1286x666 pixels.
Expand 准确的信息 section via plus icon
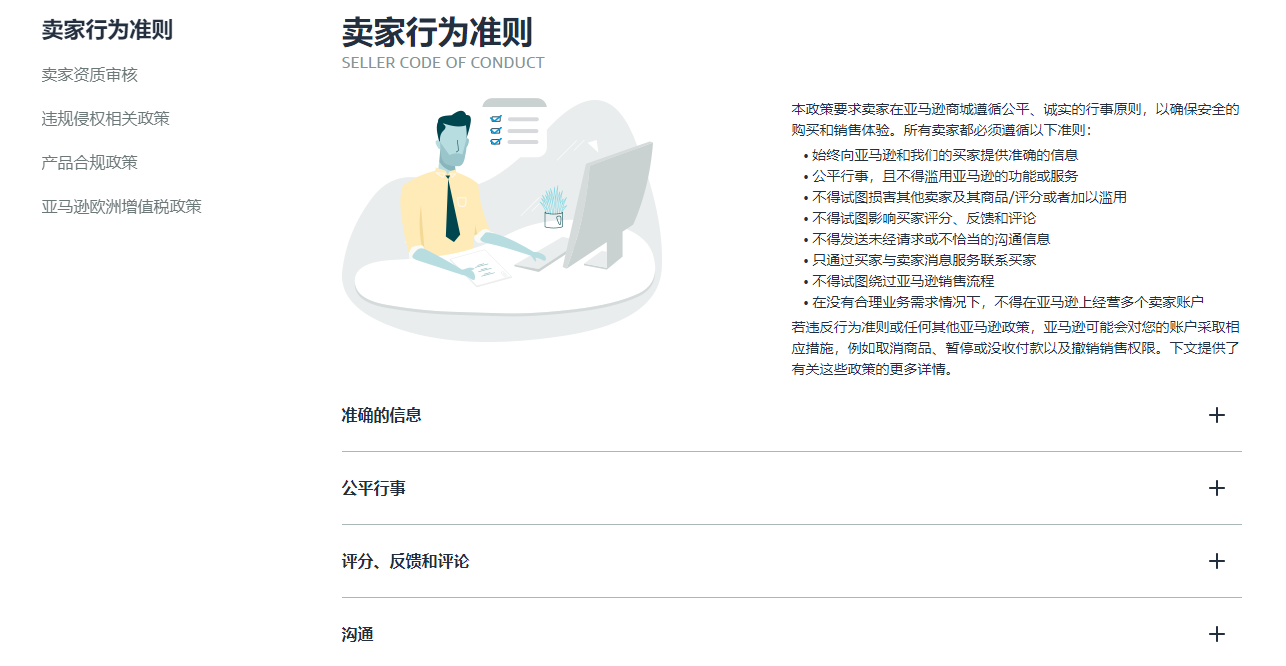[x=1216, y=415]
